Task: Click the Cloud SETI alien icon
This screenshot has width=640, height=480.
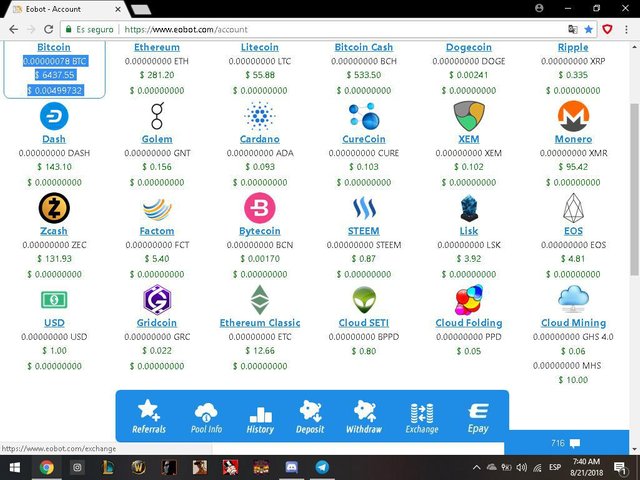Action: pos(364,300)
